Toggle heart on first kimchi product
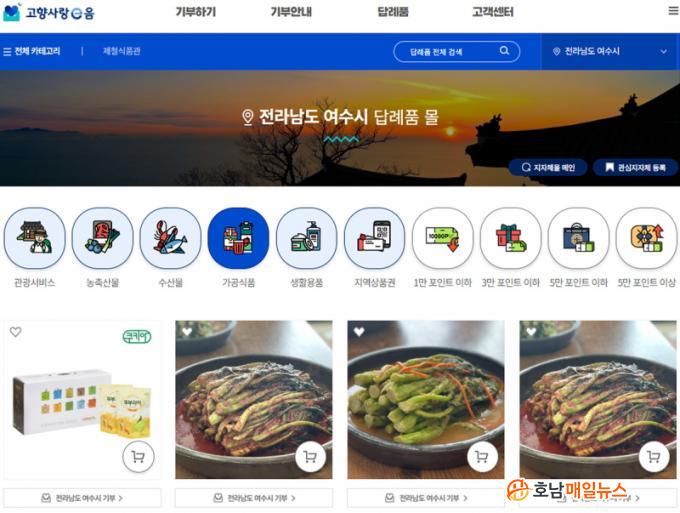Screen dimensions: 680x513 click(187, 332)
